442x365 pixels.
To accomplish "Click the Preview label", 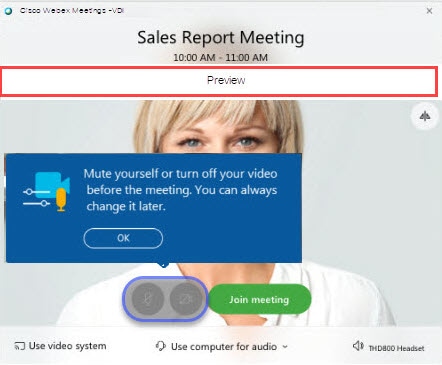I will pos(226,80).
